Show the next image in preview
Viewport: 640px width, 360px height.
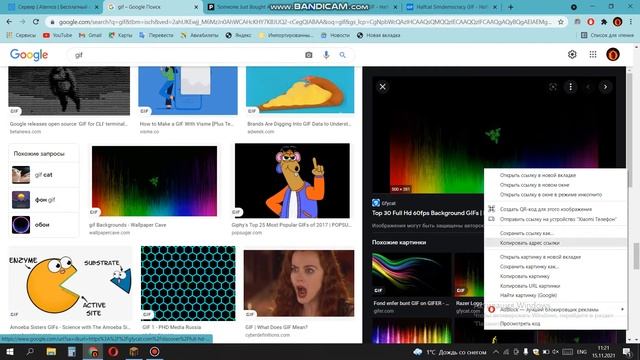(605, 87)
